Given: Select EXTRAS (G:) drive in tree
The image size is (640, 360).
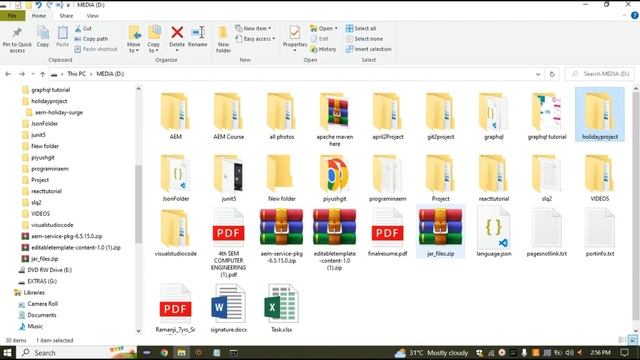Looking at the screenshot, I should [42, 281].
